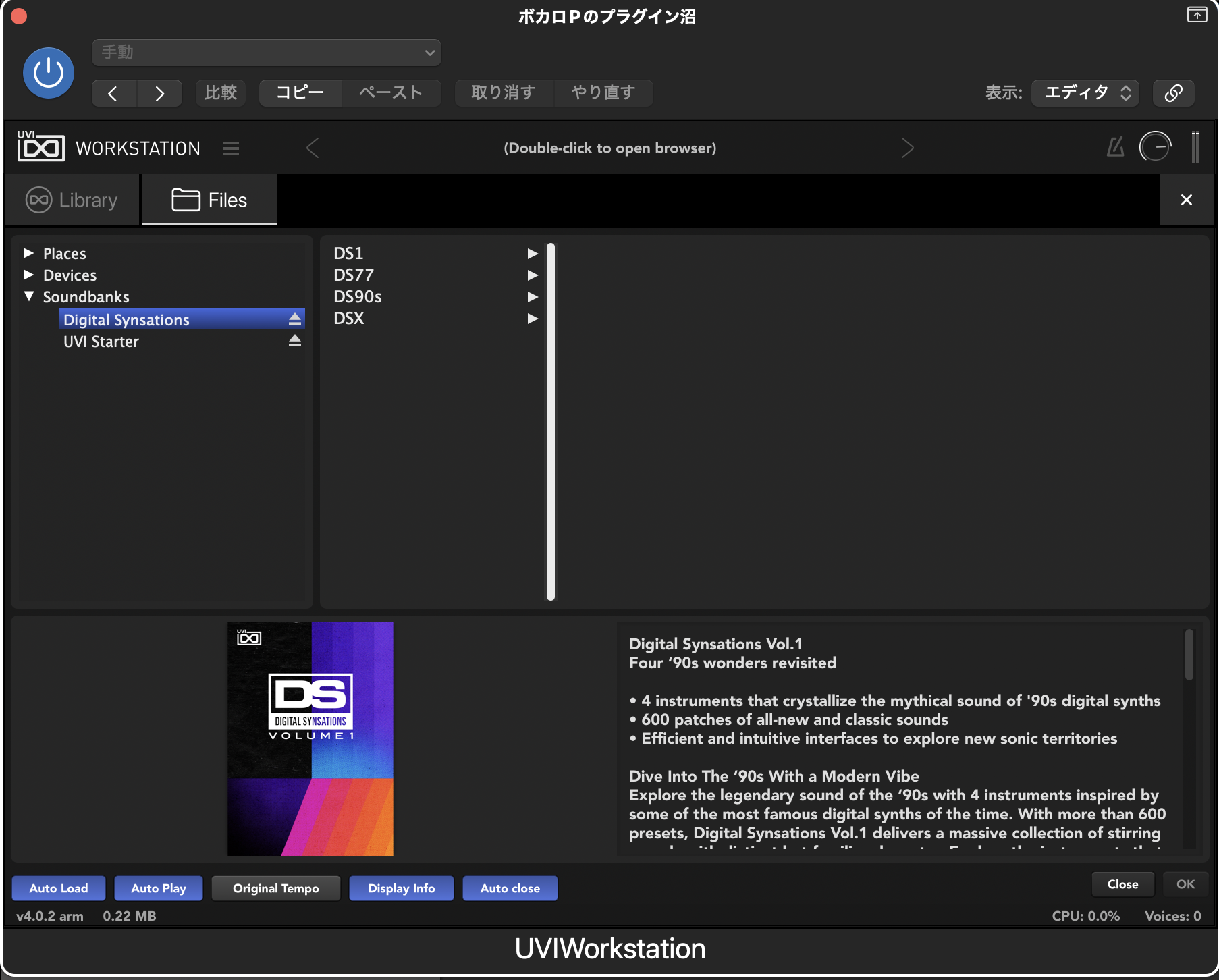Toggle the Display Info option
Viewport: 1219px width, 980px height.
tap(402, 888)
